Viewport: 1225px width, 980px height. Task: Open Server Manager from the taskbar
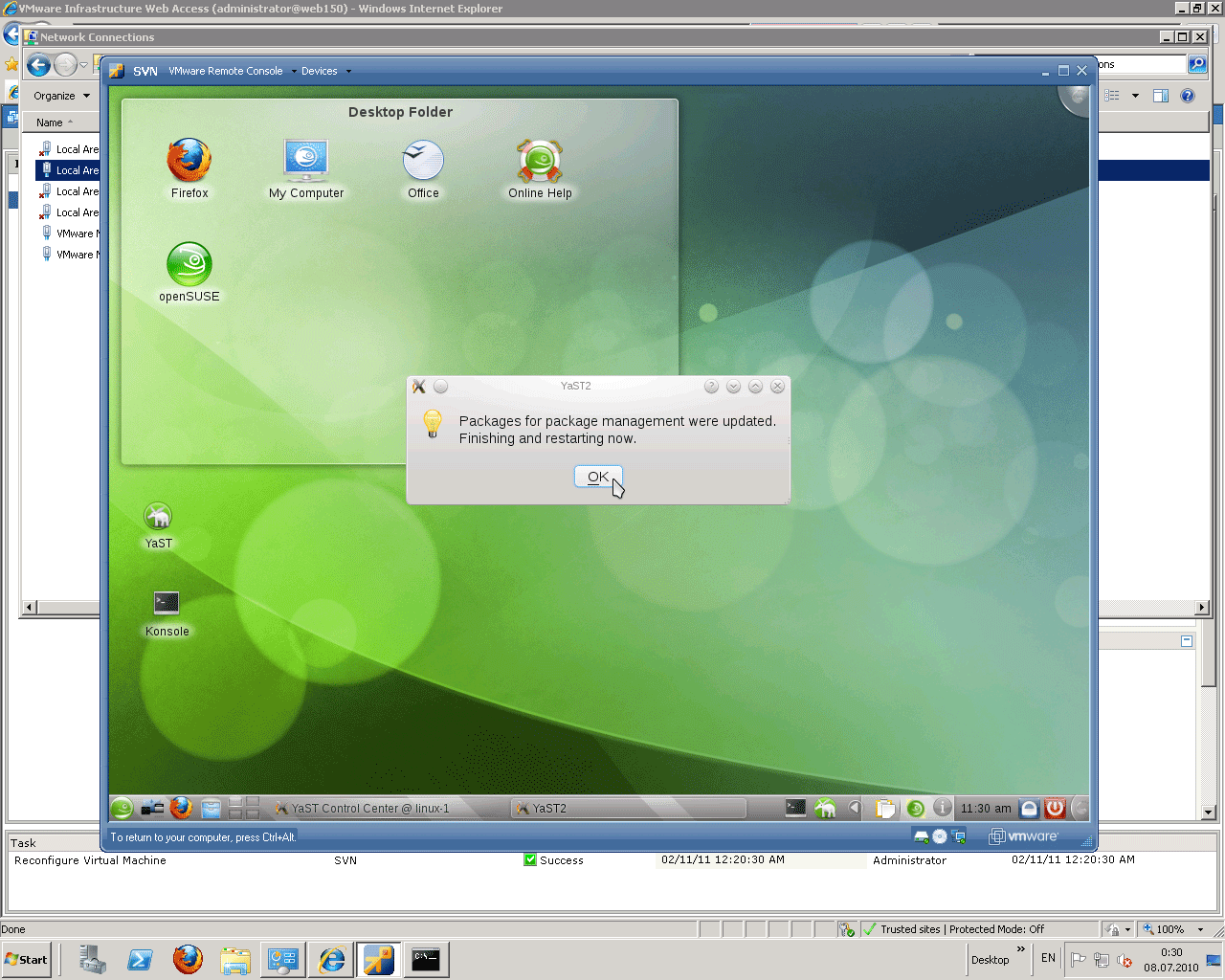click(x=93, y=959)
